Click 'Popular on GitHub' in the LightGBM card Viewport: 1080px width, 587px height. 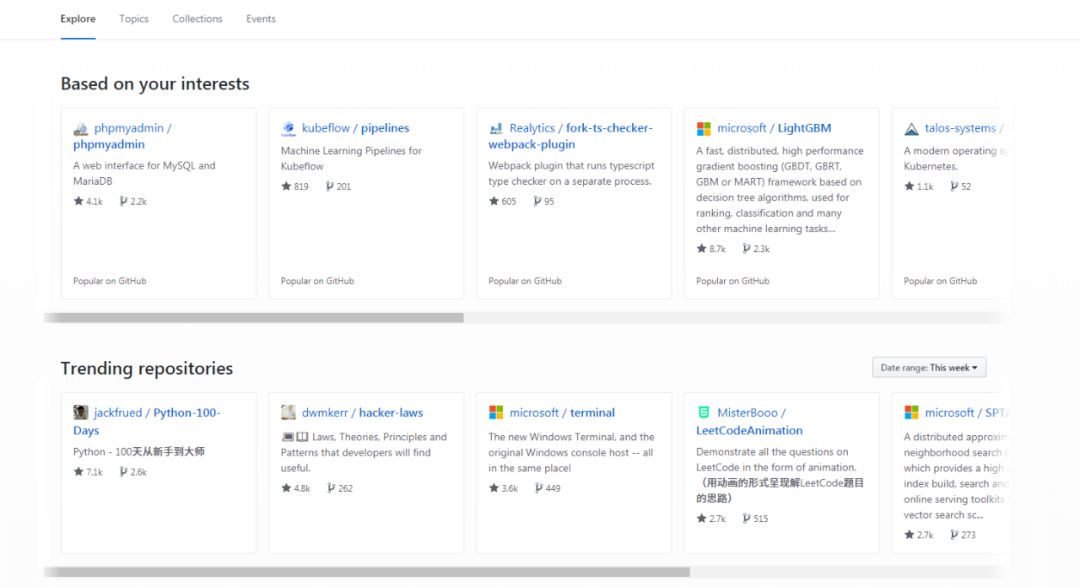click(732, 281)
